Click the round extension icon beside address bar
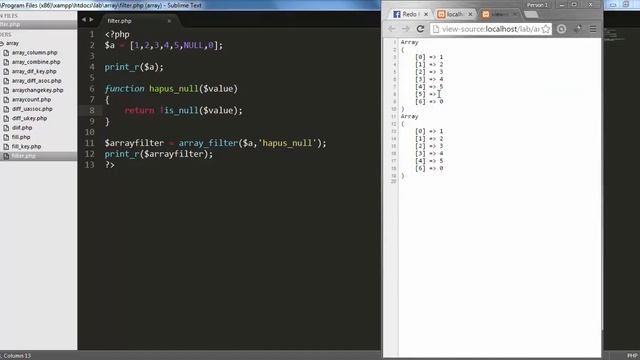This screenshot has width=640, height=360. [562, 29]
